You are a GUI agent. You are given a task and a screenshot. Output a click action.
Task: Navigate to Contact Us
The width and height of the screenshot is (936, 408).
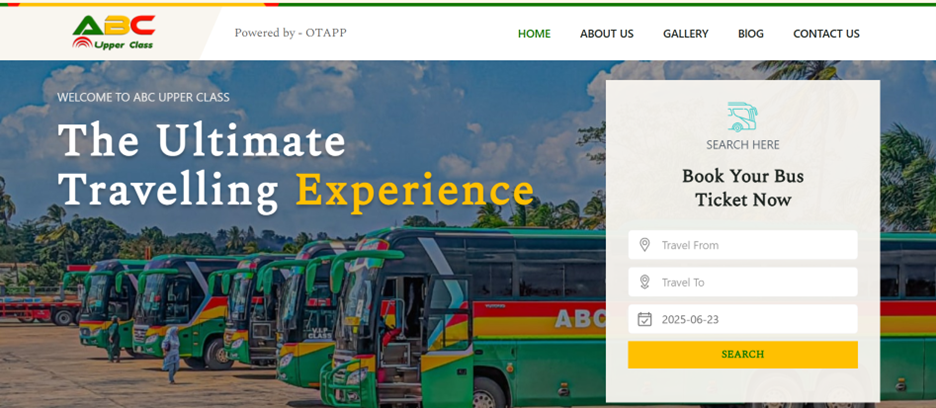[x=826, y=34]
